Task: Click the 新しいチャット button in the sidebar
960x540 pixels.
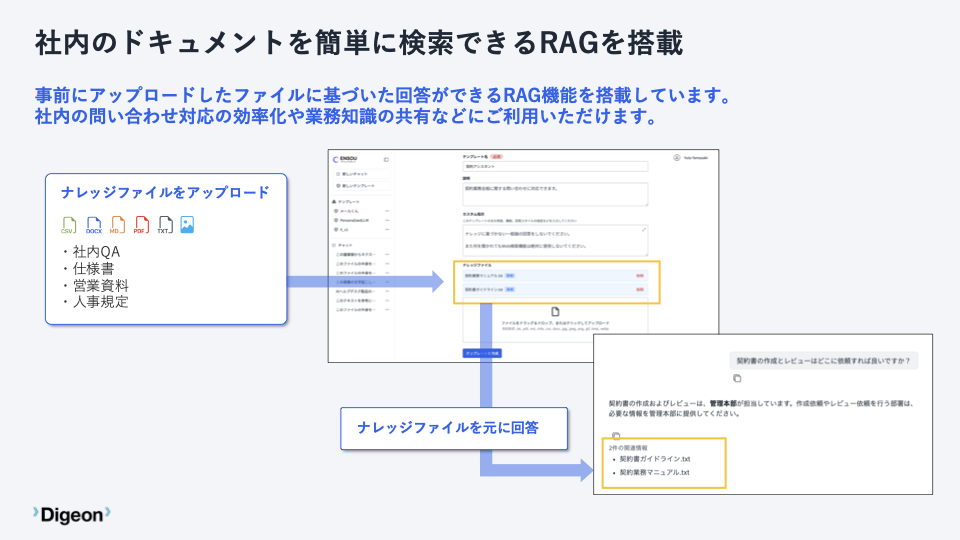Action: (361, 174)
